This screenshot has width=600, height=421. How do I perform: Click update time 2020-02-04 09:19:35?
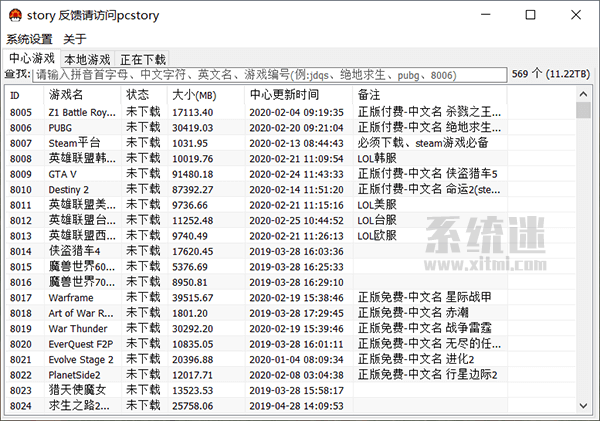(297, 113)
